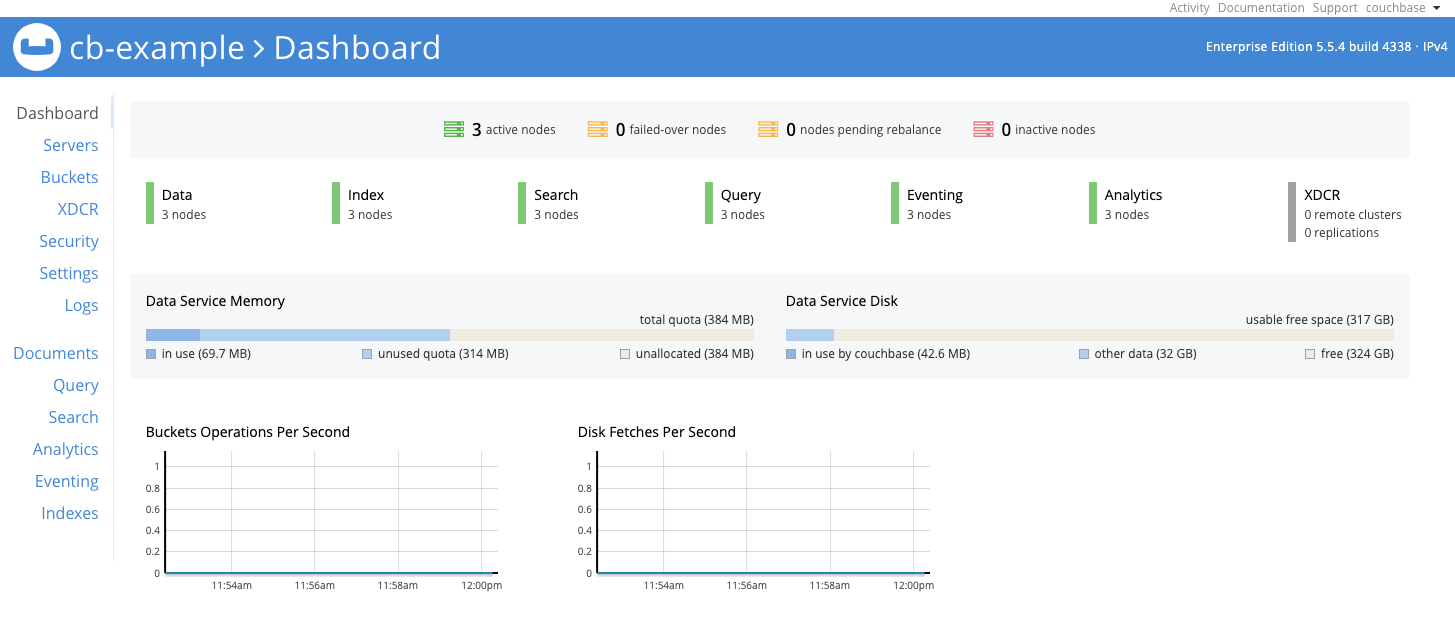
Task: Open the Support link
Action: (1335, 8)
